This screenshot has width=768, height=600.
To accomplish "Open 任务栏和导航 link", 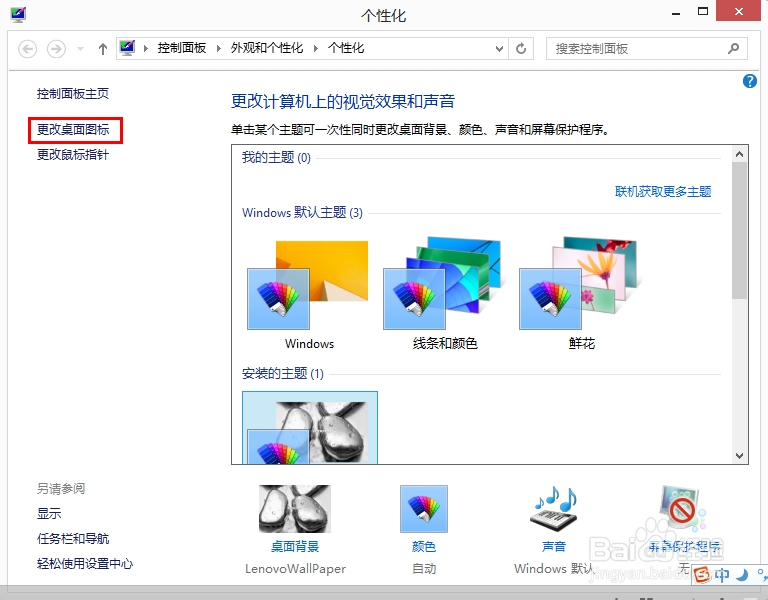I will click(x=73, y=539).
